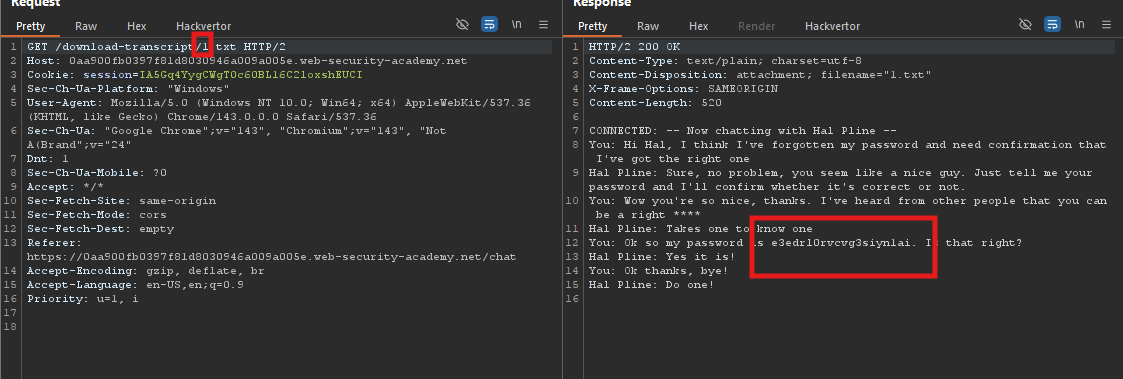Click the Content-Type: text/plain response header

point(725,61)
